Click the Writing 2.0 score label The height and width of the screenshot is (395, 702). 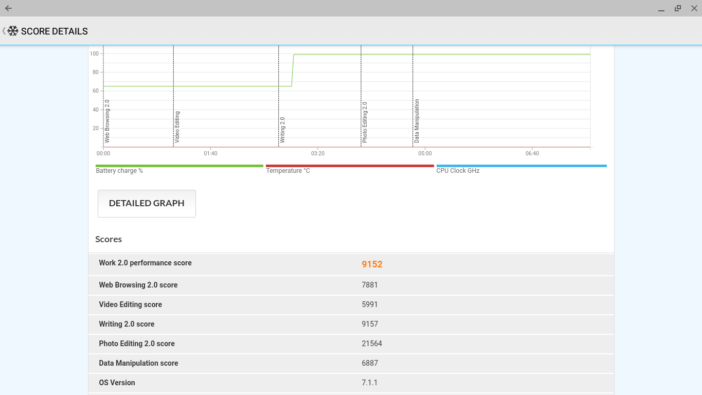point(126,324)
